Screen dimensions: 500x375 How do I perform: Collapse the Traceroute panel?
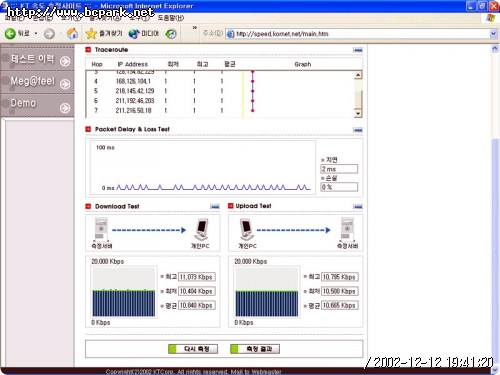pyautogui.click(x=358, y=50)
